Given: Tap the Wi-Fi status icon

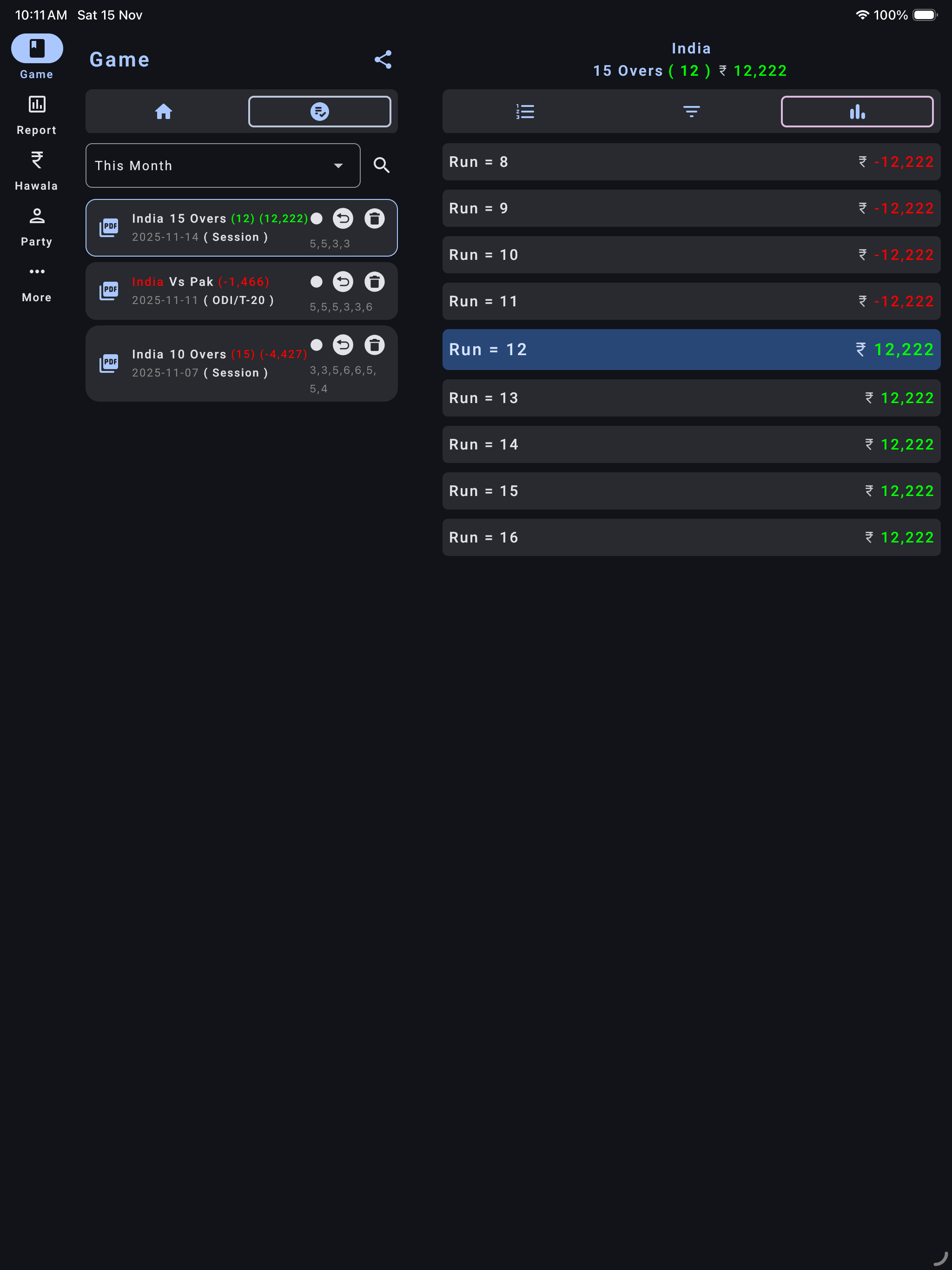Looking at the screenshot, I should (x=862, y=15).
